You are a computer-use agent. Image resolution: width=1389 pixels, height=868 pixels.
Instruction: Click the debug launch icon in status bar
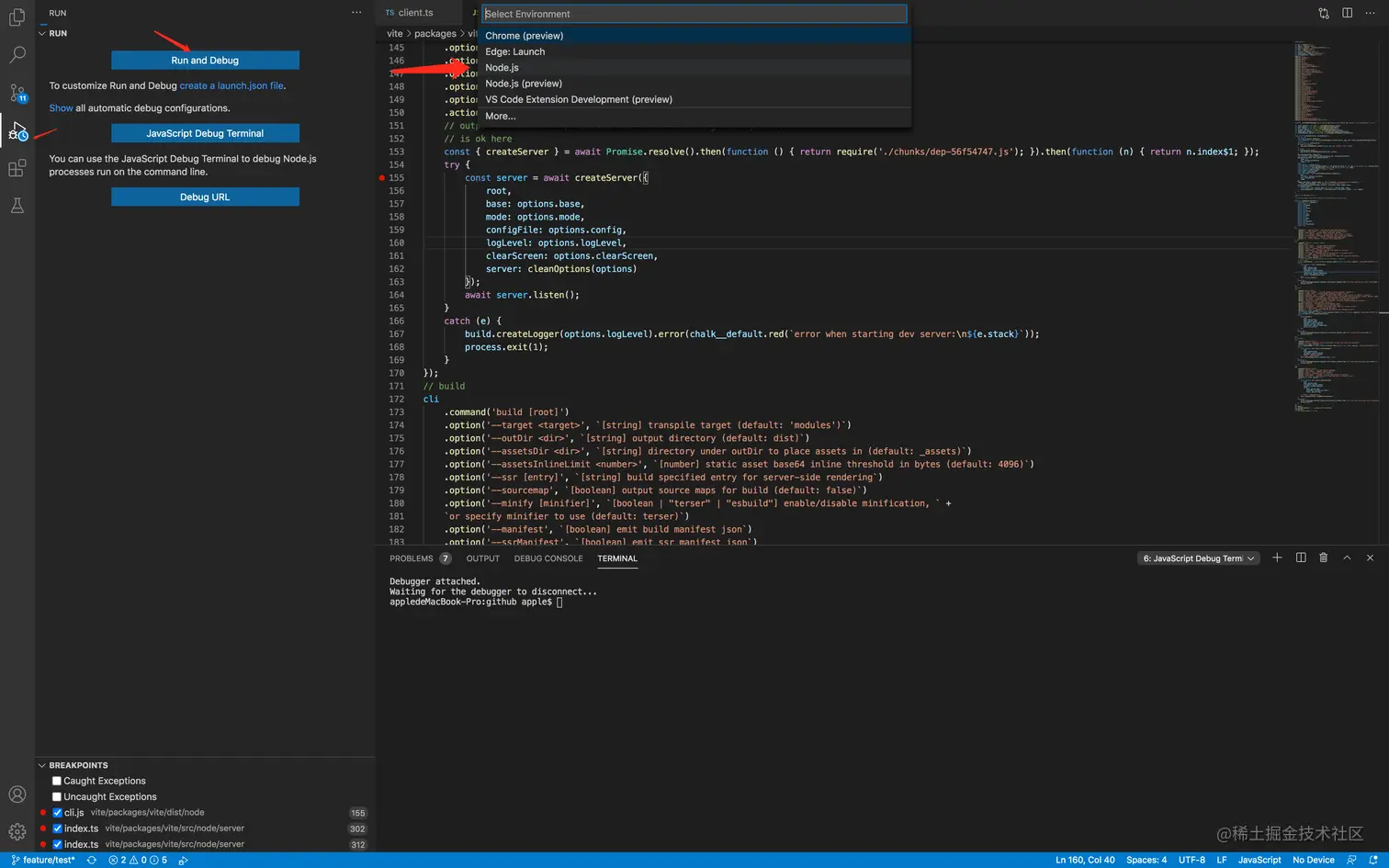click(x=184, y=861)
